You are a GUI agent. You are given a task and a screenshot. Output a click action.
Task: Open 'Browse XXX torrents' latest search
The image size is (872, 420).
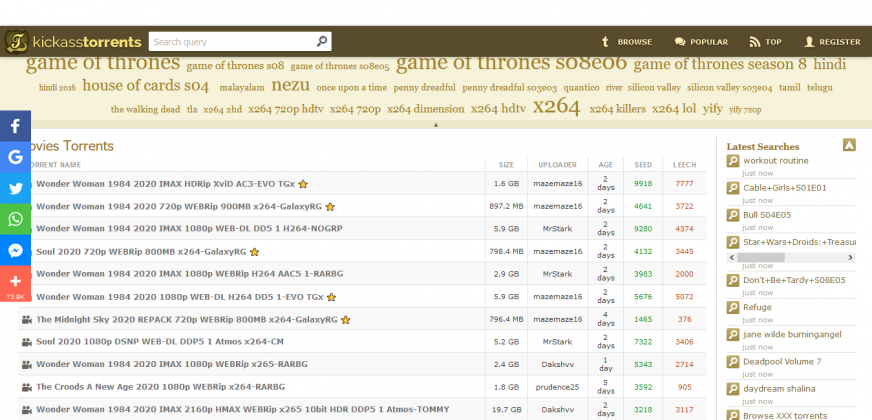pos(785,416)
